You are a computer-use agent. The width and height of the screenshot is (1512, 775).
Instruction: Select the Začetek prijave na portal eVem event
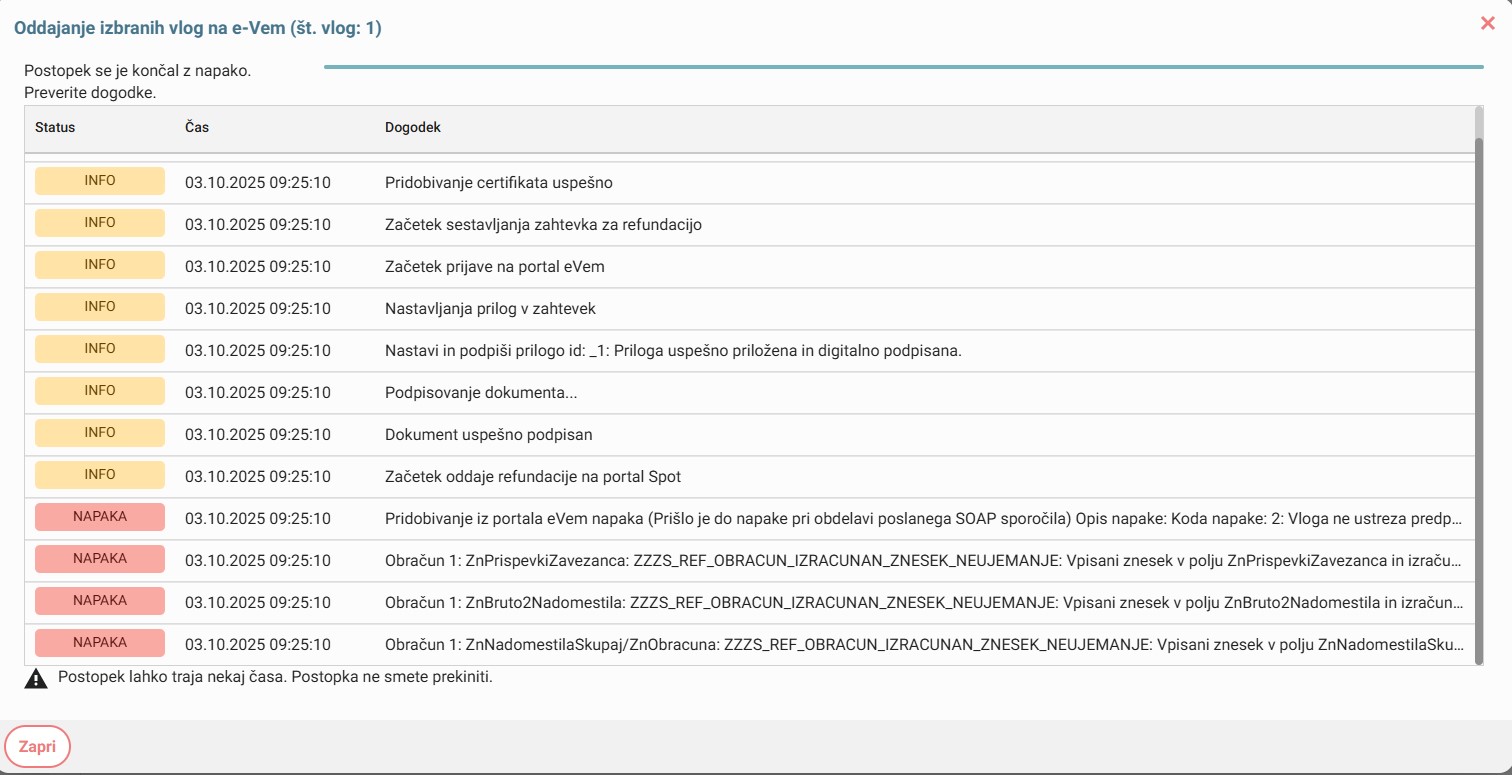(494, 267)
